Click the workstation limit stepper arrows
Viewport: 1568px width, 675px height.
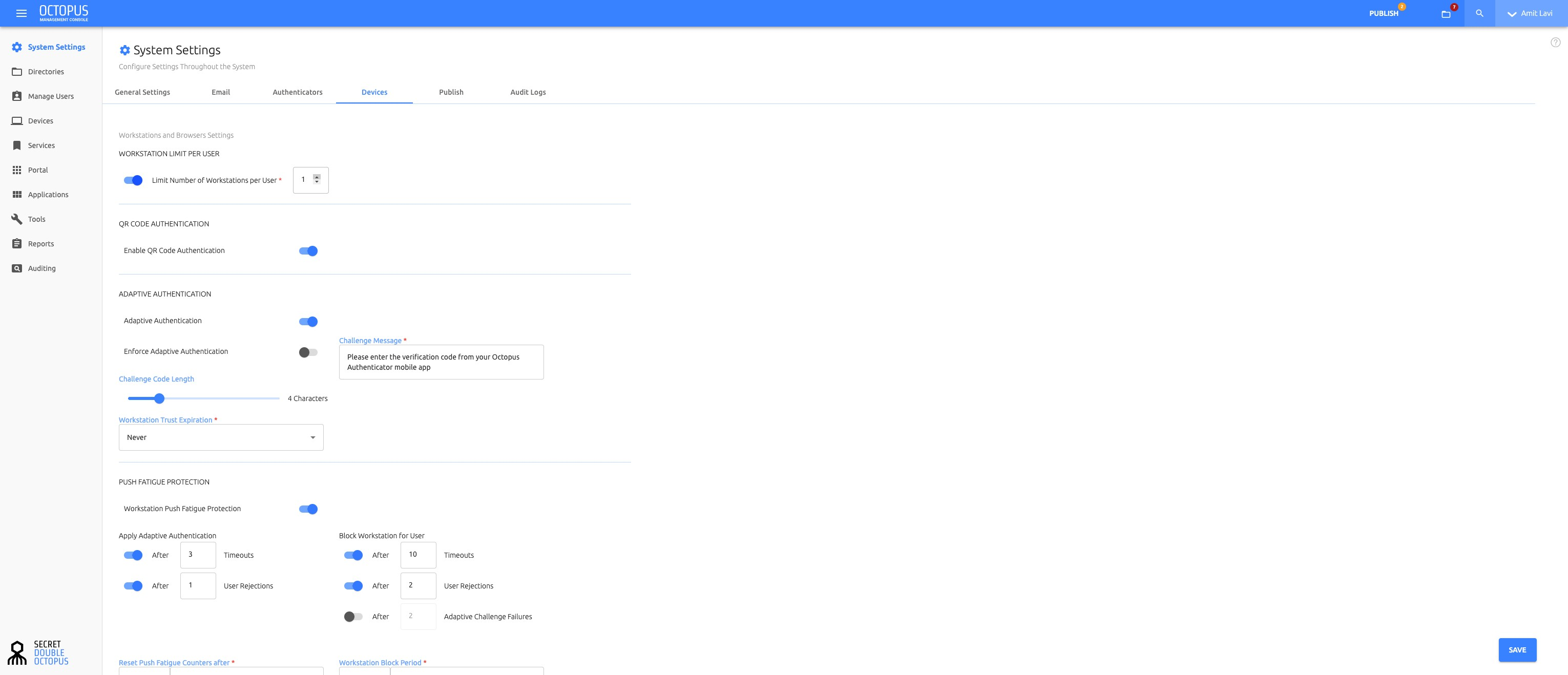(317, 179)
